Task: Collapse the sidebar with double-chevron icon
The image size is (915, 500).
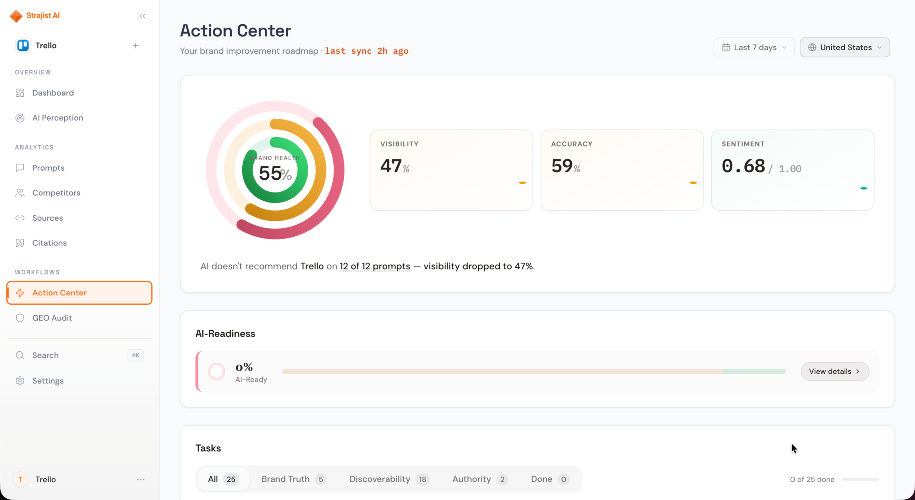Action: tap(142, 16)
